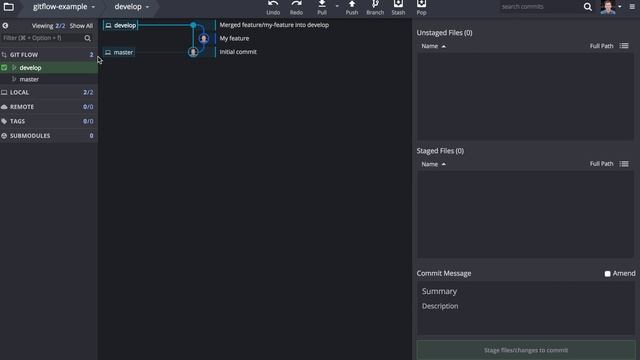Click the develop branch label in graph
Viewport: 640px width, 360px height.
click(121, 25)
